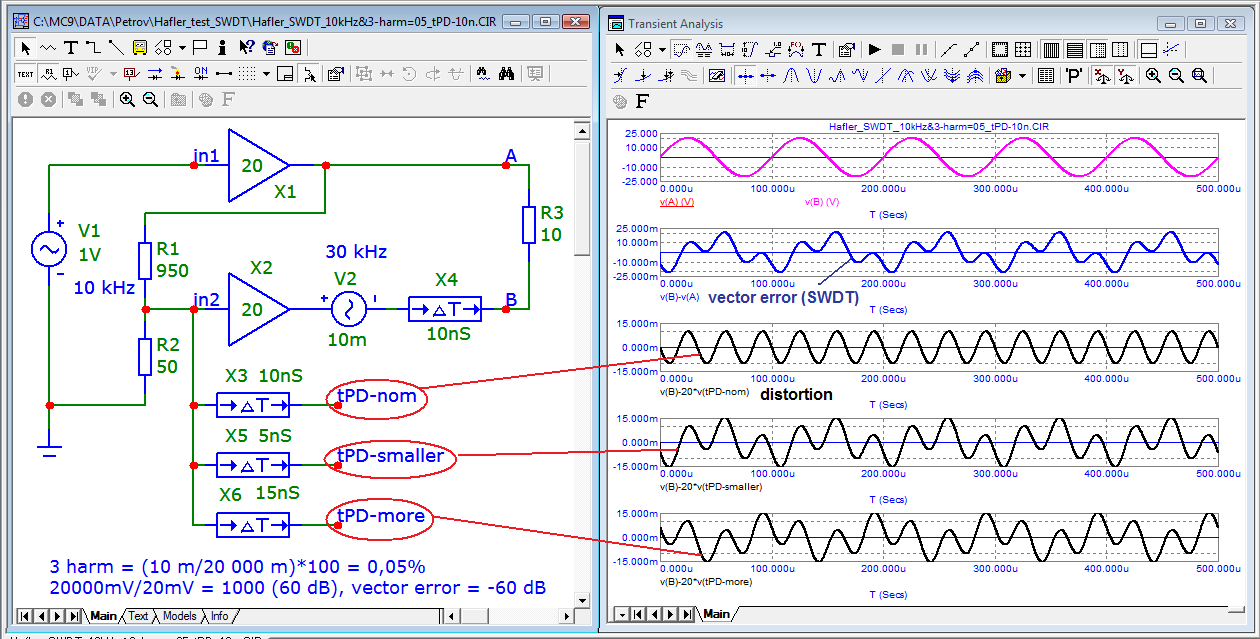The height and width of the screenshot is (639, 1260).
Task: Activate the Help pointer tool
Action: (x=245, y=48)
